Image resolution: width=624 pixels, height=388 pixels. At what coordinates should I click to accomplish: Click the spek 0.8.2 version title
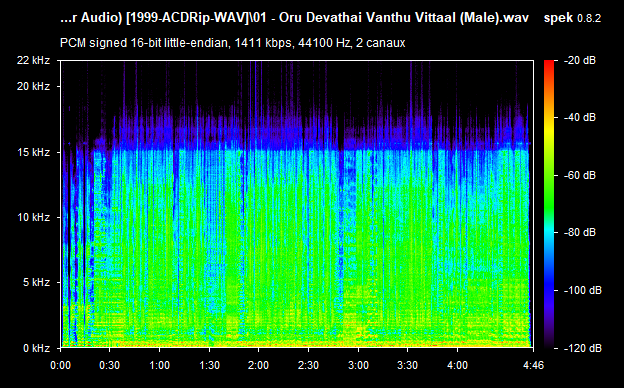click(x=572, y=18)
